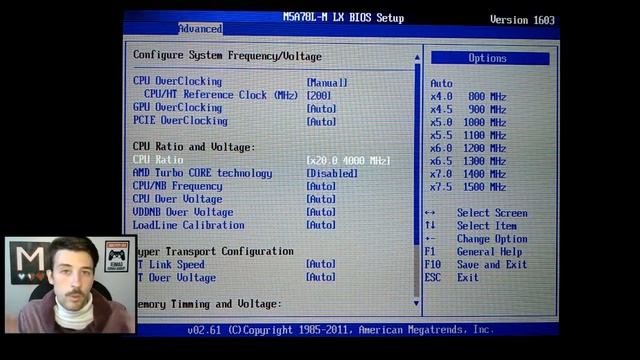The height and width of the screenshot is (360, 640).
Task: Click the Memory Timming and Voltage heading
Action: click(209, 304)
